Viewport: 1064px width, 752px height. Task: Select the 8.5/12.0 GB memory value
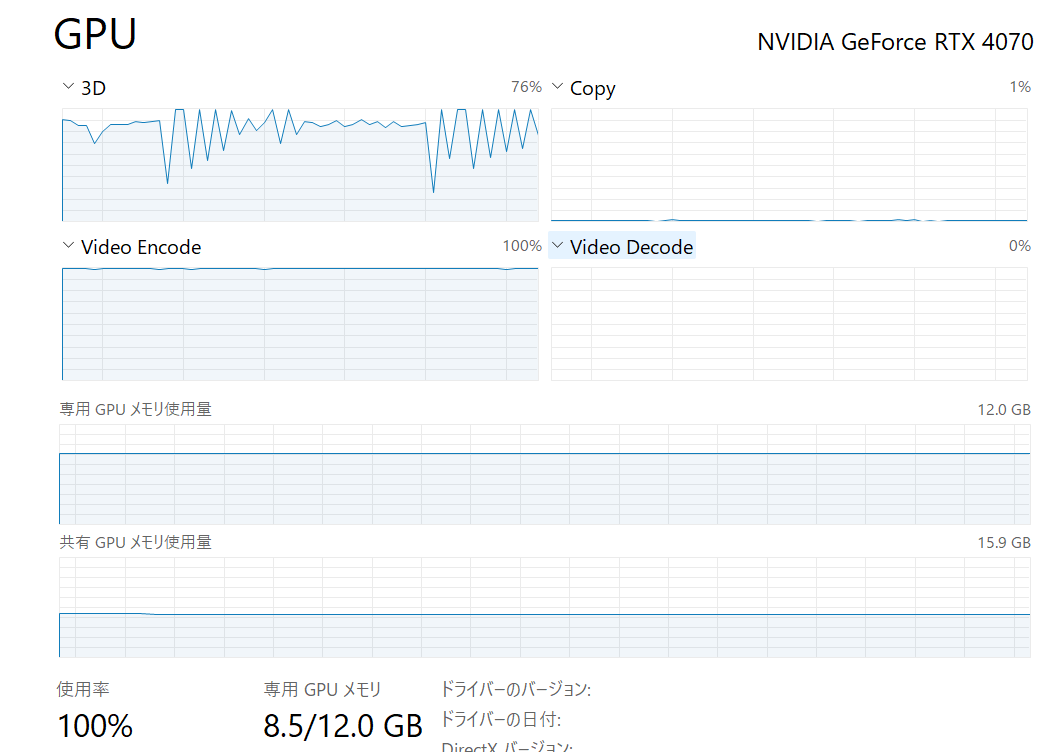pyautogui.click(x=343, y=726)
